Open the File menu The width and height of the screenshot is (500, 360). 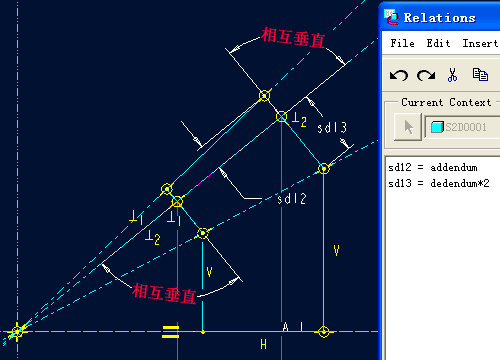402,43
